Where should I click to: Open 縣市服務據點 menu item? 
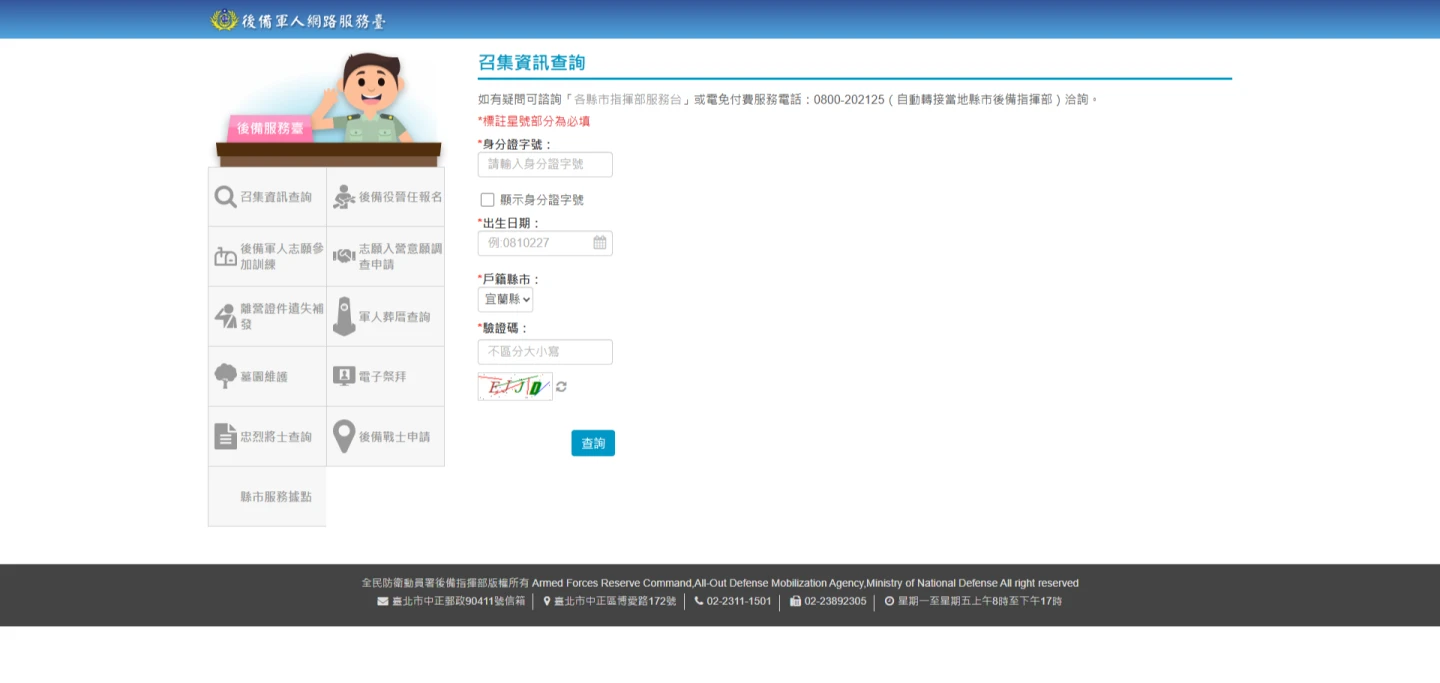[x=275, y=497]
